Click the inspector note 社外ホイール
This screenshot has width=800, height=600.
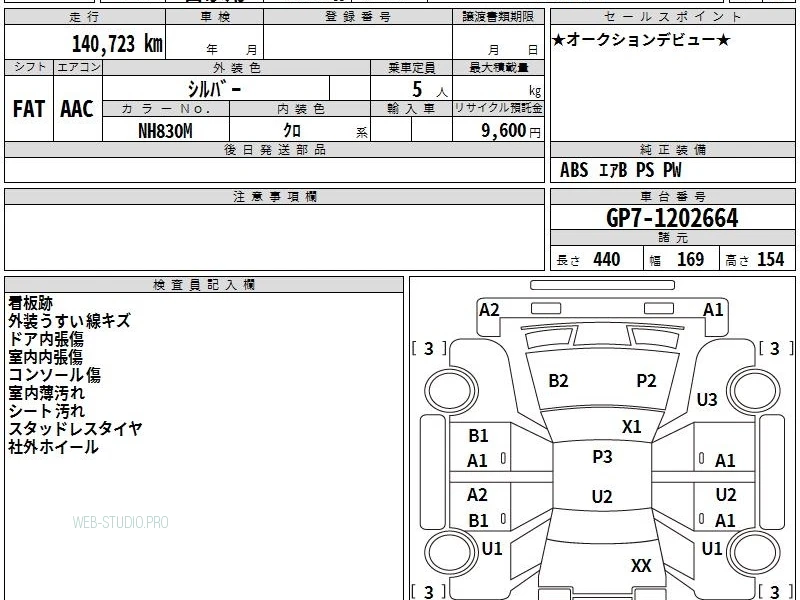(x=54, y=447)
